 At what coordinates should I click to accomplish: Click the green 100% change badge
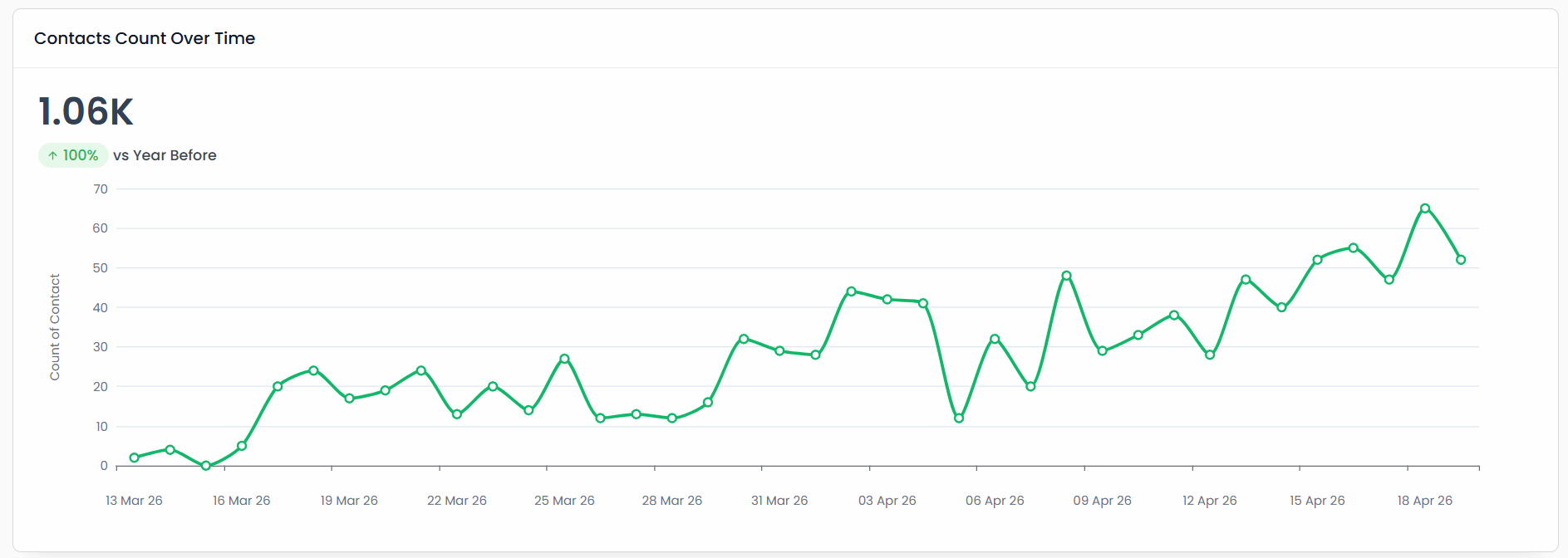click(x=73, y=155)
